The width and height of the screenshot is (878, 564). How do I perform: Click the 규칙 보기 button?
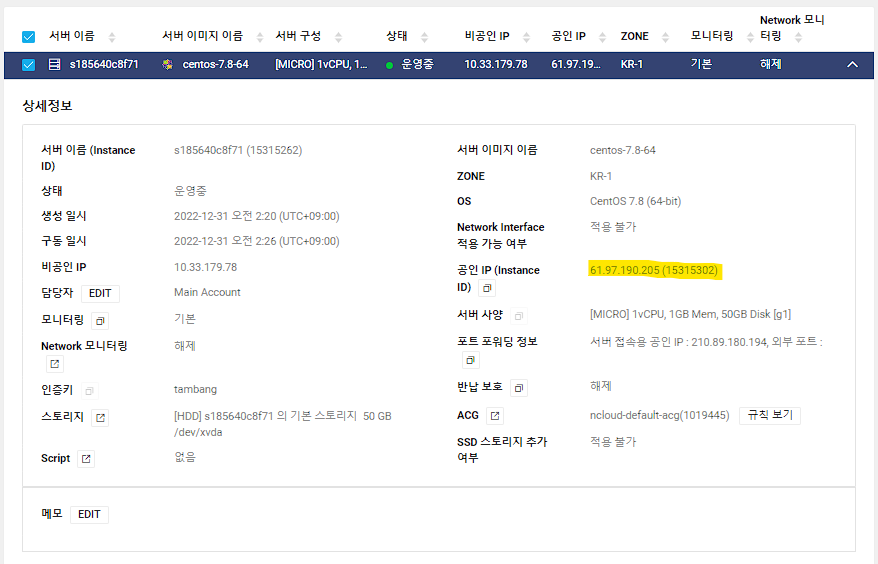pos(770,415)
